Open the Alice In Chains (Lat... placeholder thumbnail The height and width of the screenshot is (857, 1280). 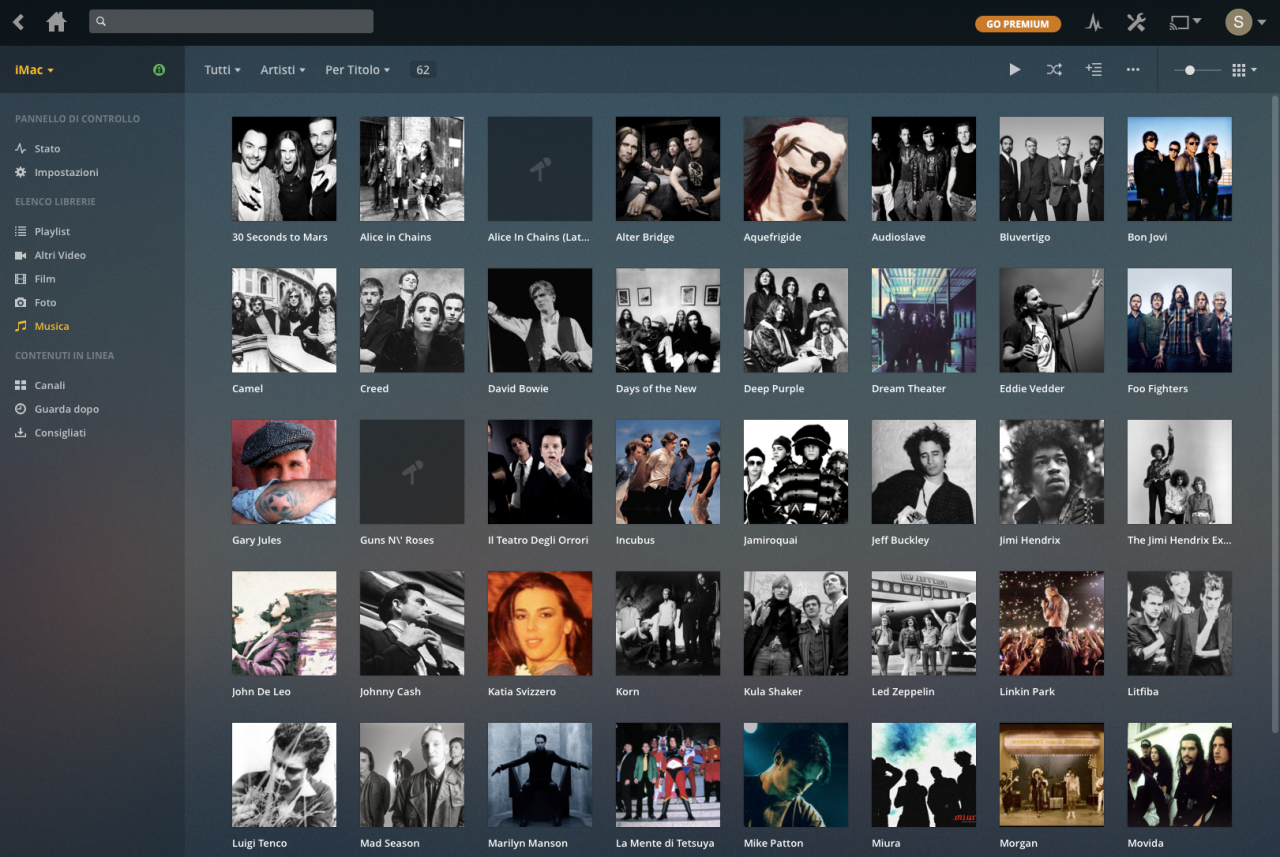click(540, 169)
